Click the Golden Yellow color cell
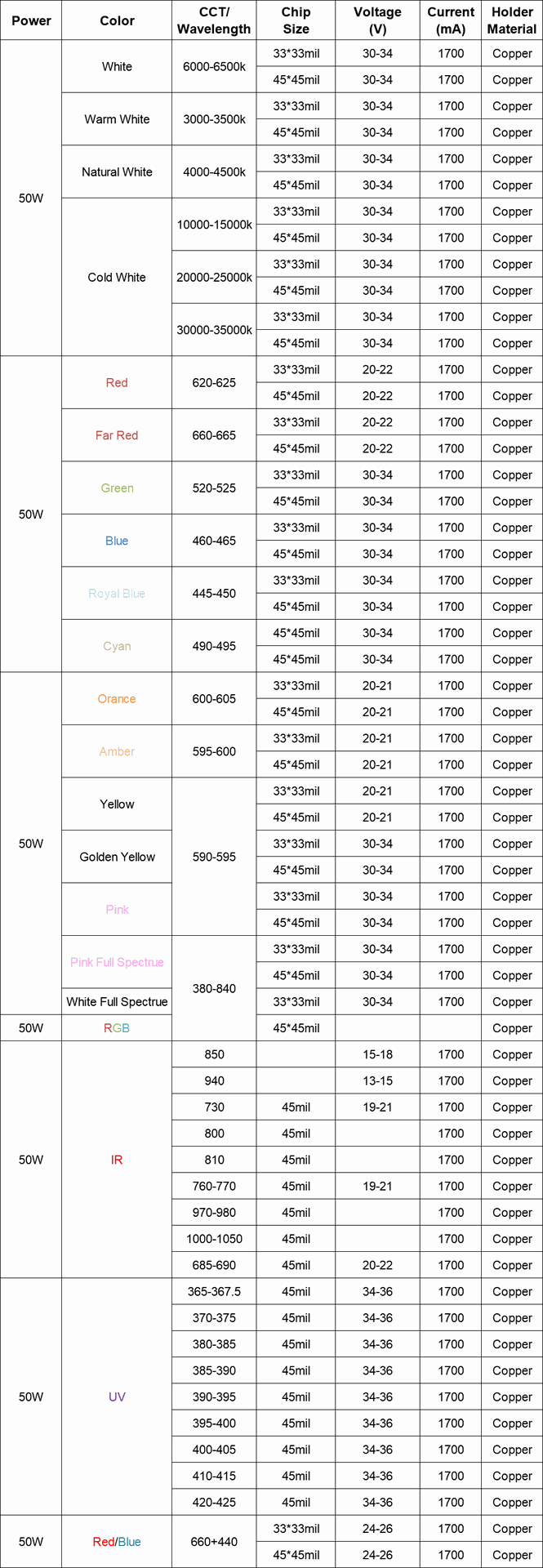This screenshot has width=543, height=1568. (x=117, y=857)
